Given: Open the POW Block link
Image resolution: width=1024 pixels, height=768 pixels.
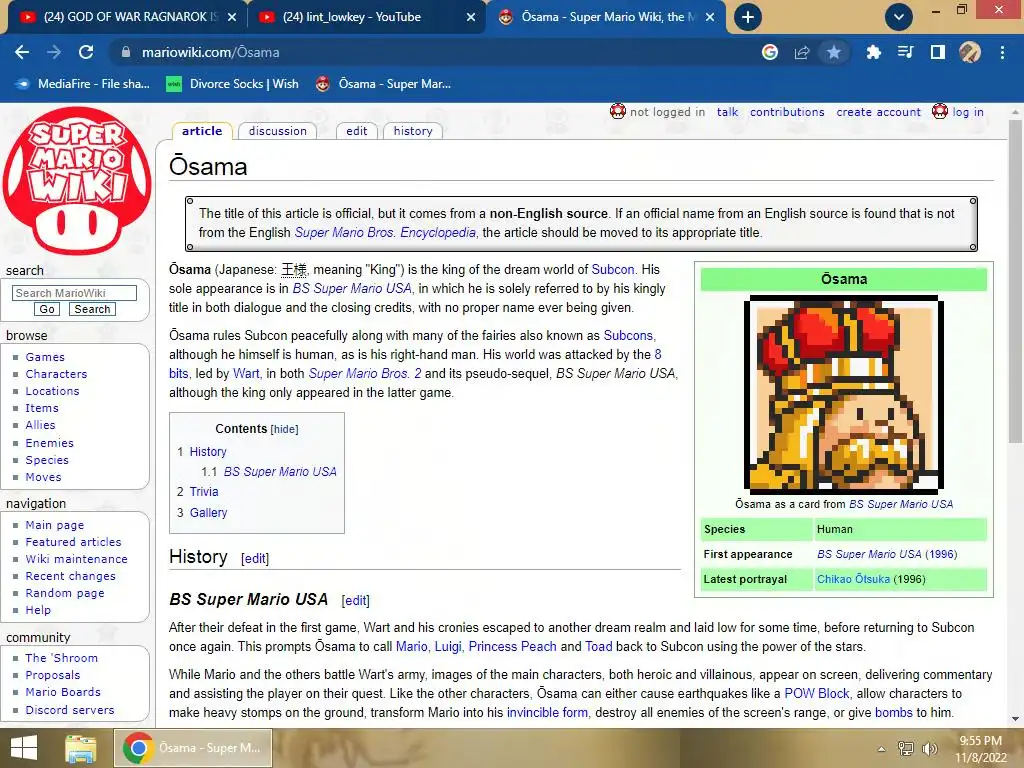Looking at the screenshot, I should [x=817, y=693].
